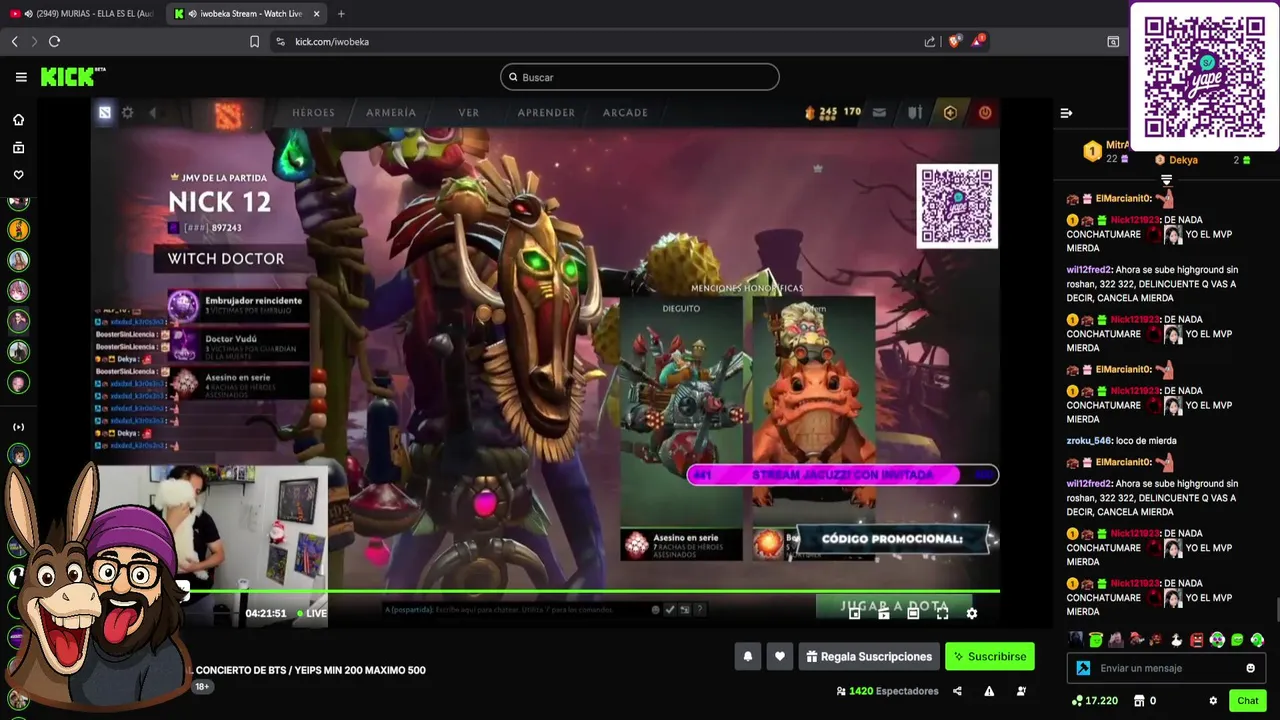Close the iwobeka Stream tab

(316, 14)
